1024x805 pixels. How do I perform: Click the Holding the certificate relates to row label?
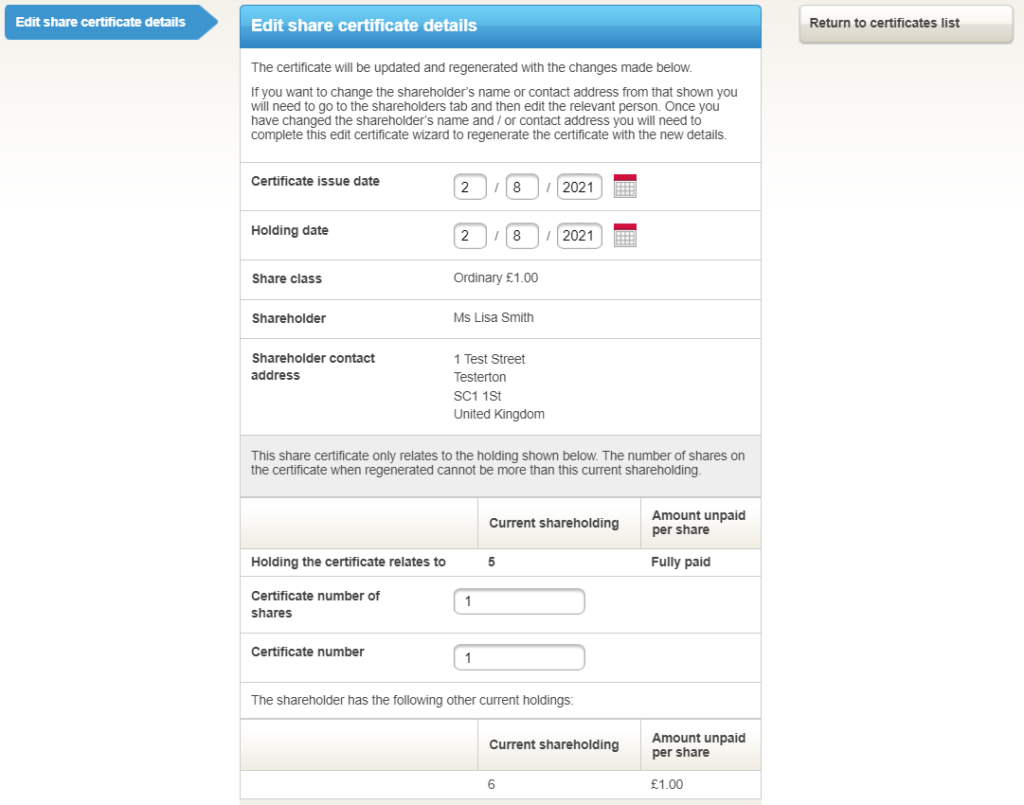348,562
